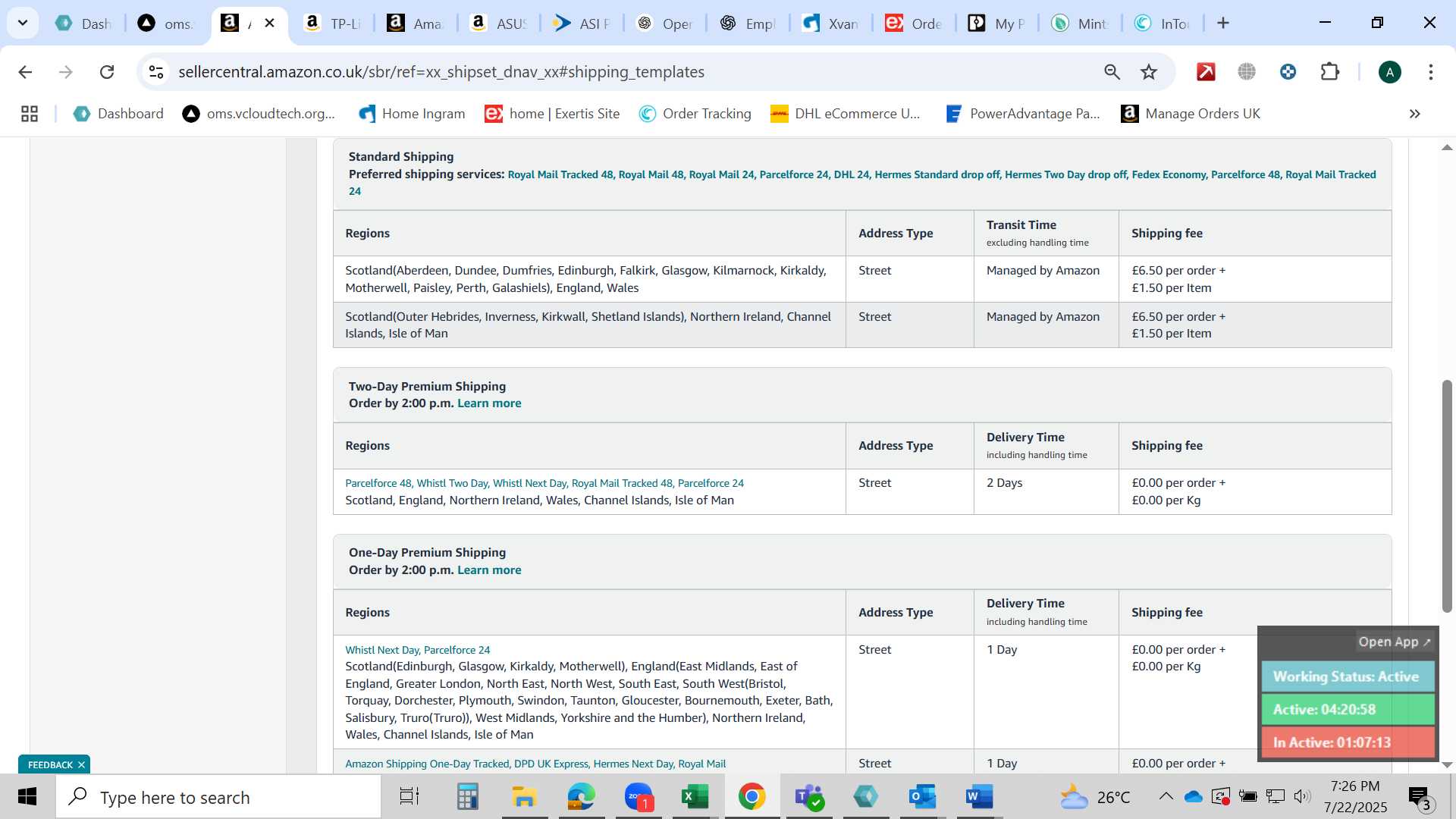Switch to the ASUS tab
The height and width of the screenshot is (819, 1456).
point(498,24)
